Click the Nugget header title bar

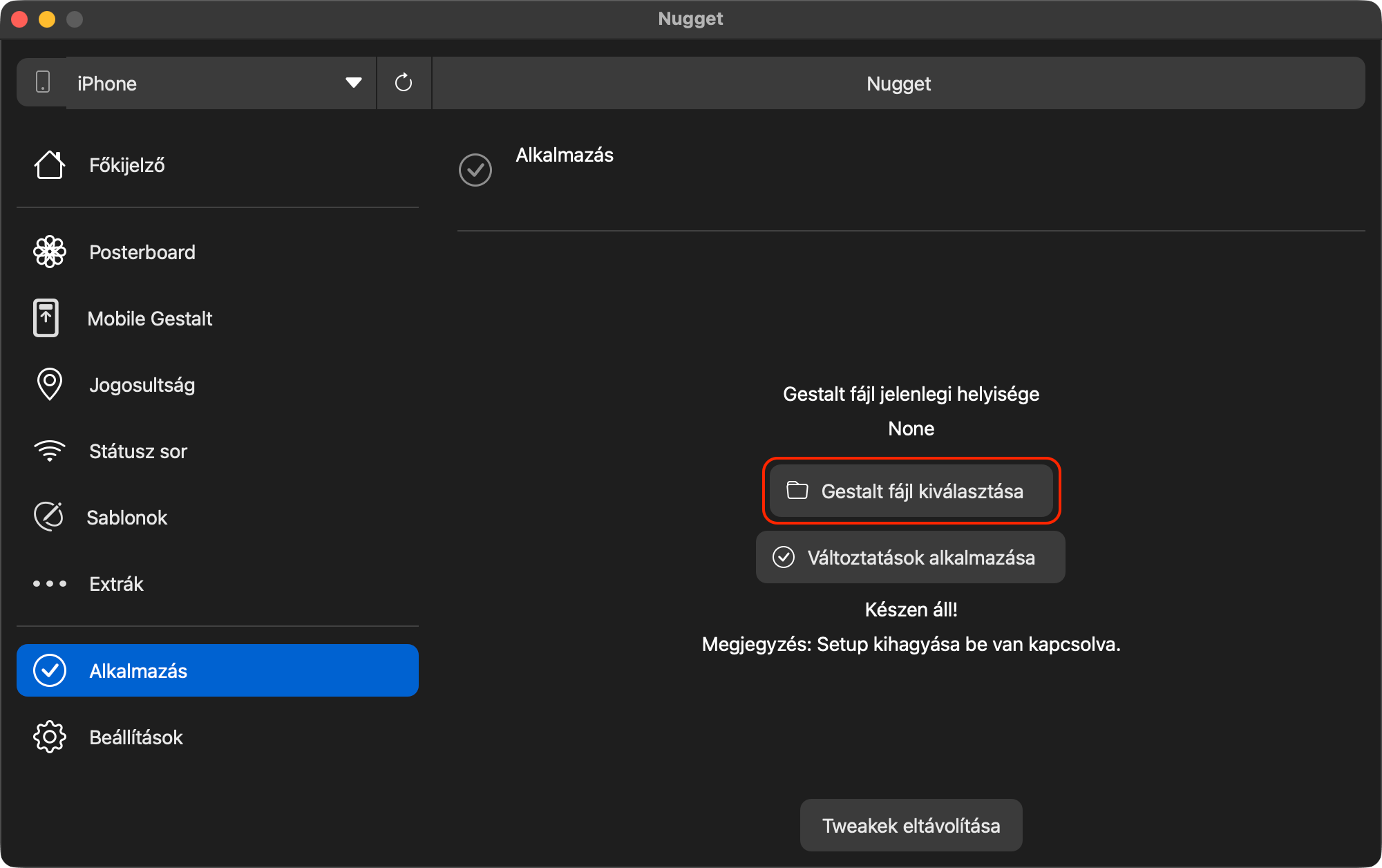898,84
